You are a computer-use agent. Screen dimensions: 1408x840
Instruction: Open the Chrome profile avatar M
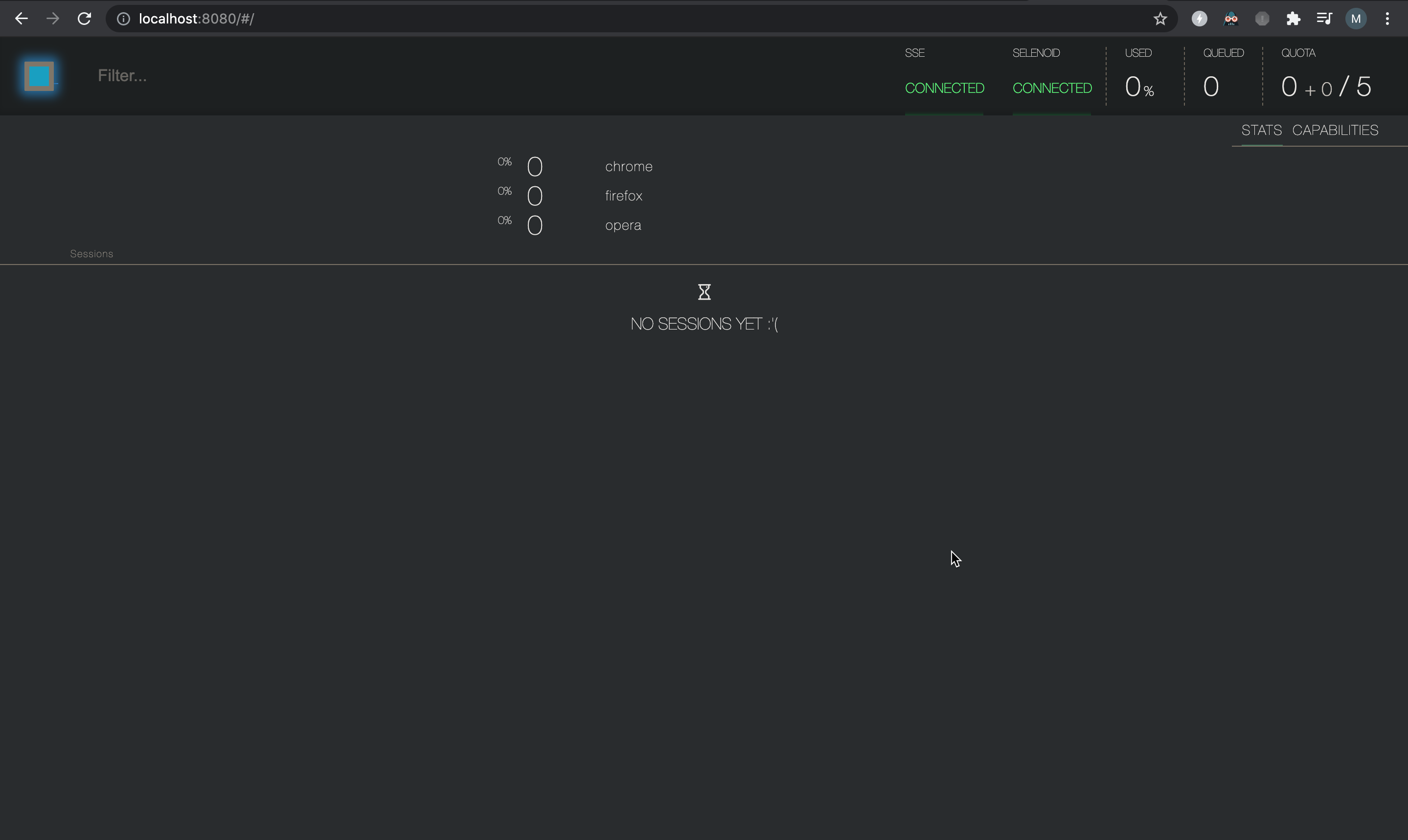(x=1356, y=19)
